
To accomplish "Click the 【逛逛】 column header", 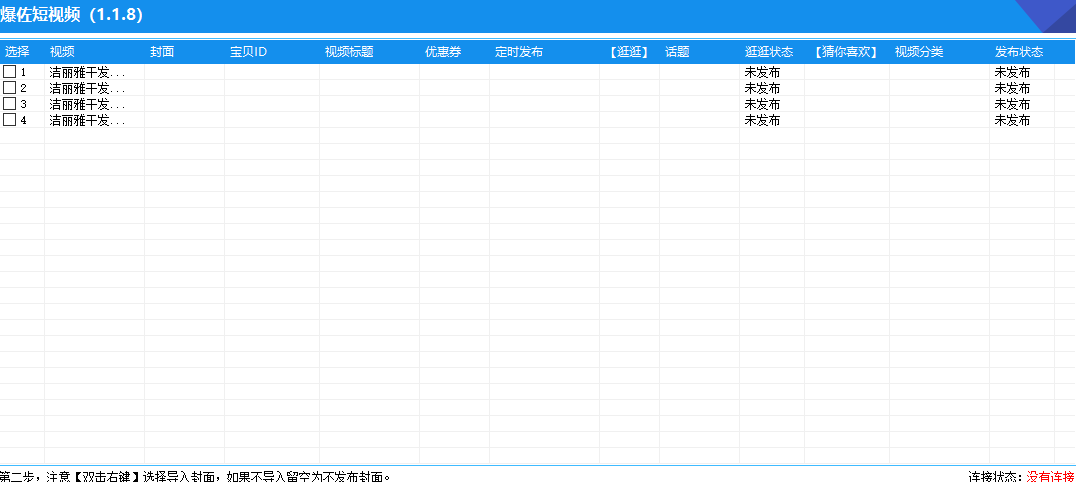I will tap(629, 52).
